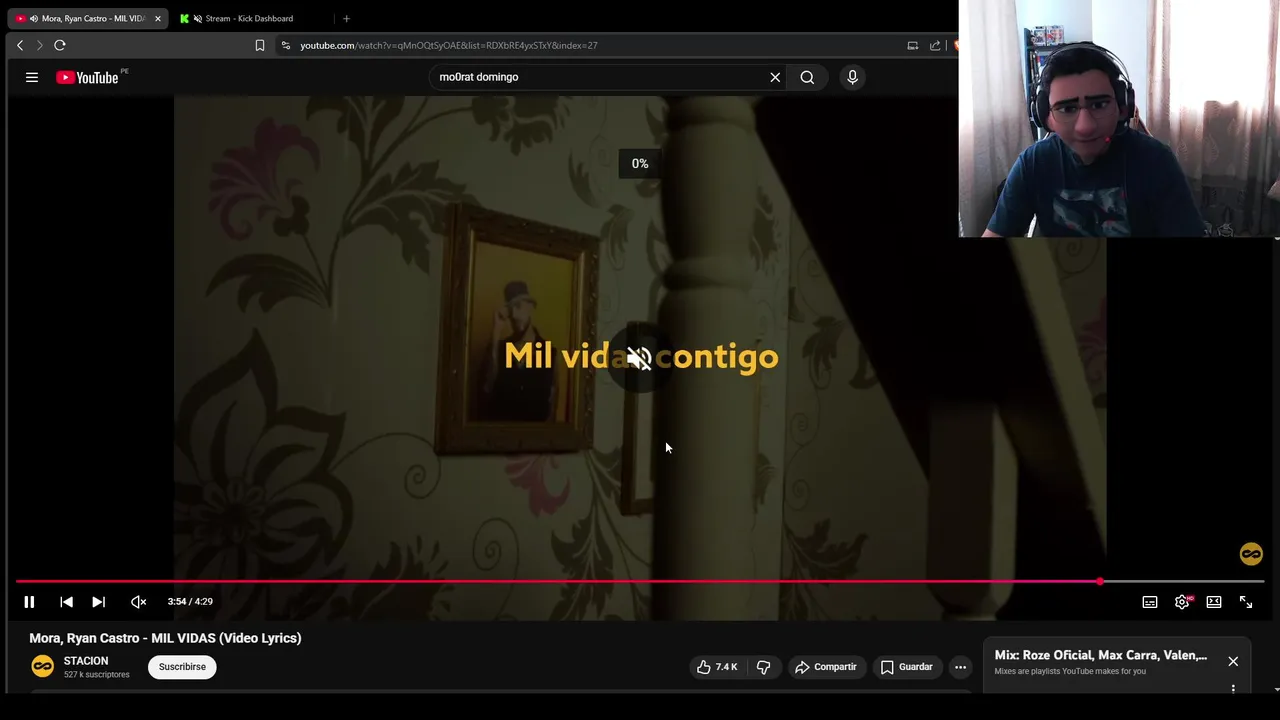This screenshot has height=720, width=1280.
Task: Switch player to theater mode
Action: pyautogui.click(x=1214, y=602)
